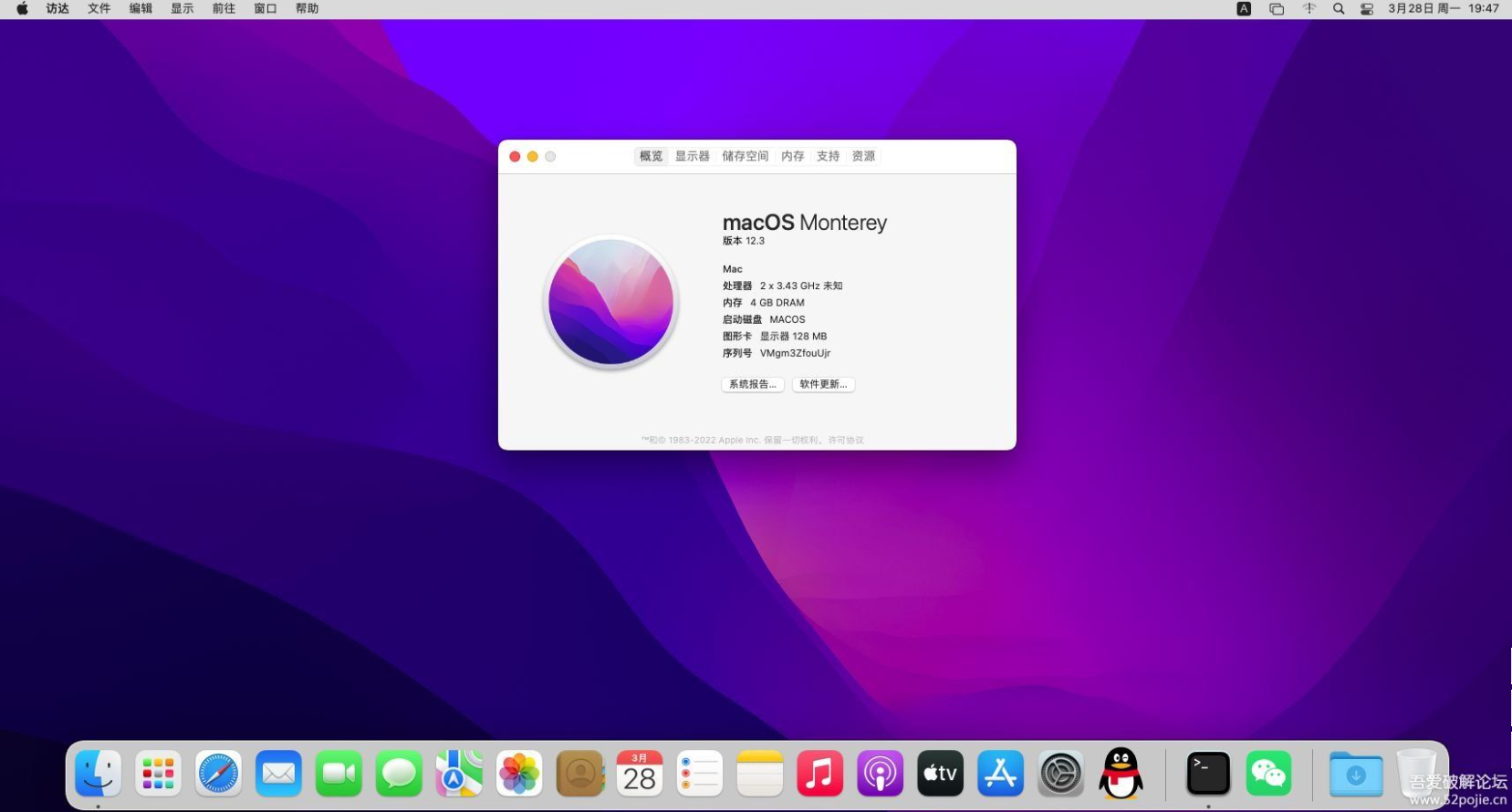Open the 许可协议 link
The width and height of the screenshot is (1512, 812).
pos(846,440)
